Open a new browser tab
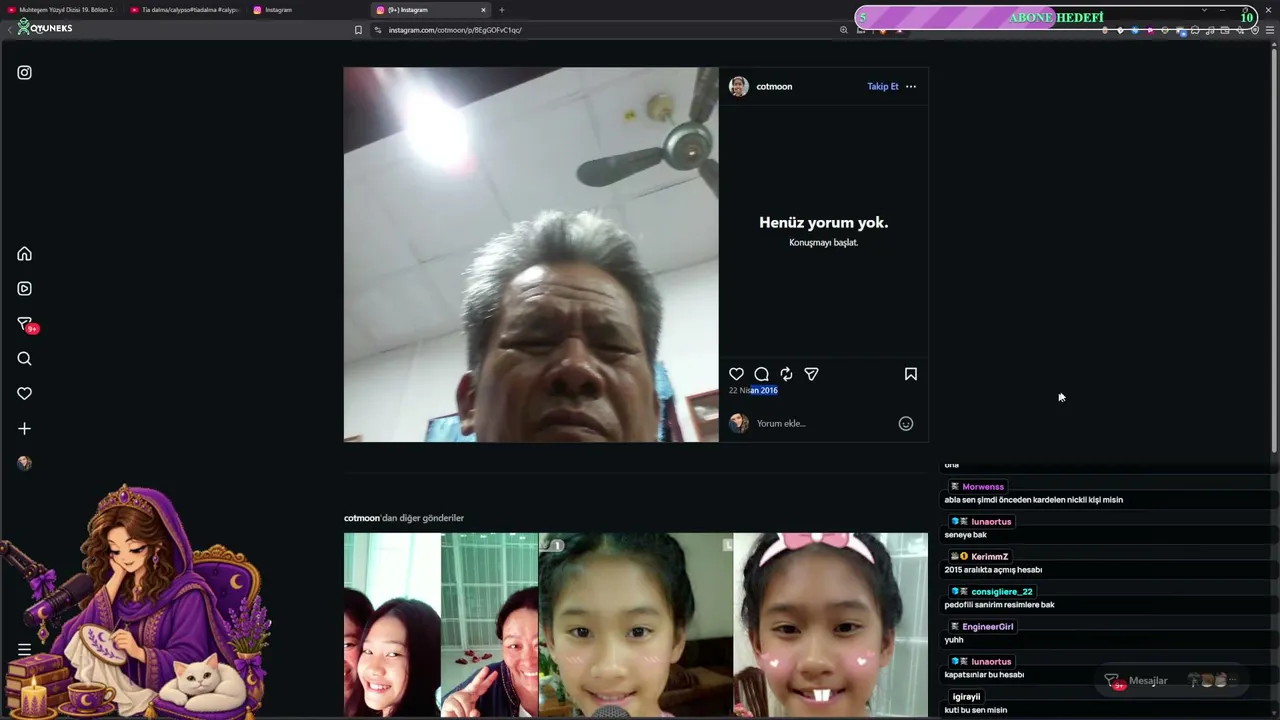1280x720 pixels. (502, 10)
